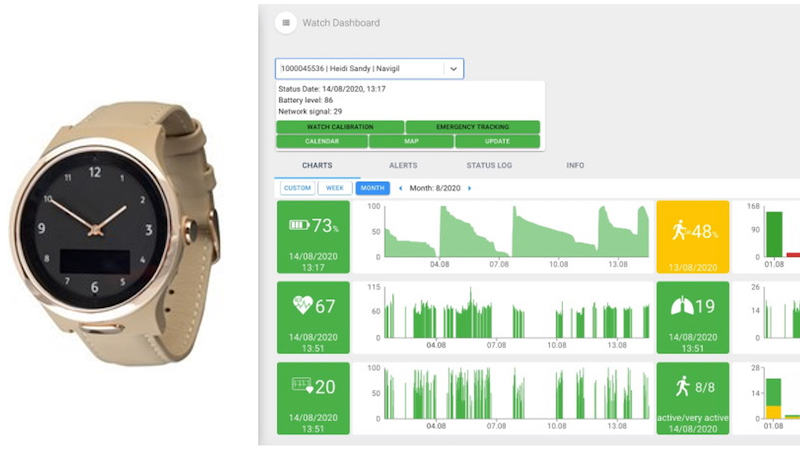Click the walking figure icon on yellow tile
Viewport: 800px width, 450px height.
[680, 230]
